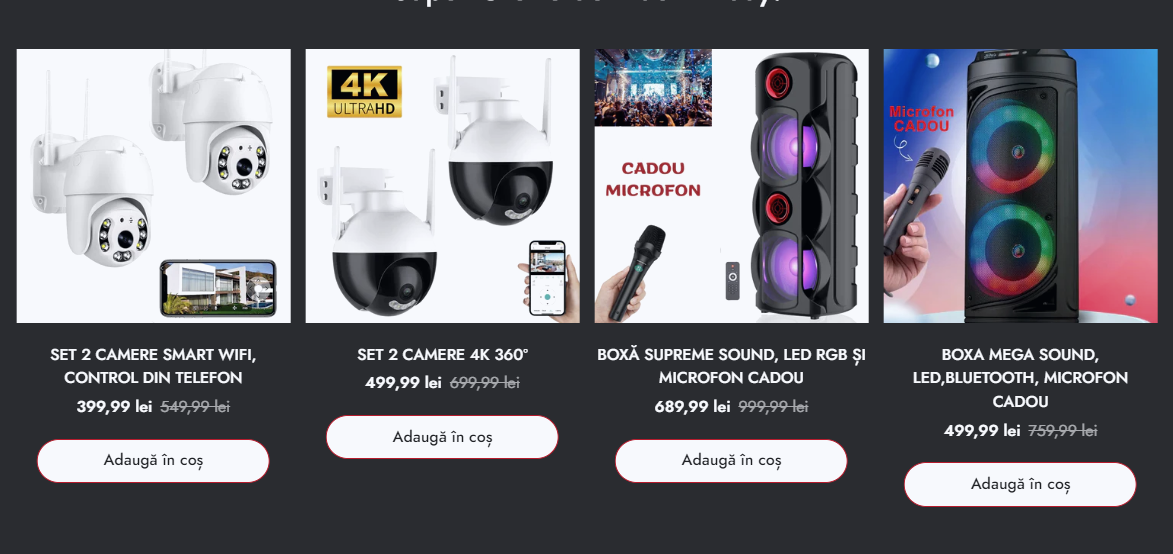
Task: Add Boxă Supreme Sound to cart
Action: click(x=731, y=461)
